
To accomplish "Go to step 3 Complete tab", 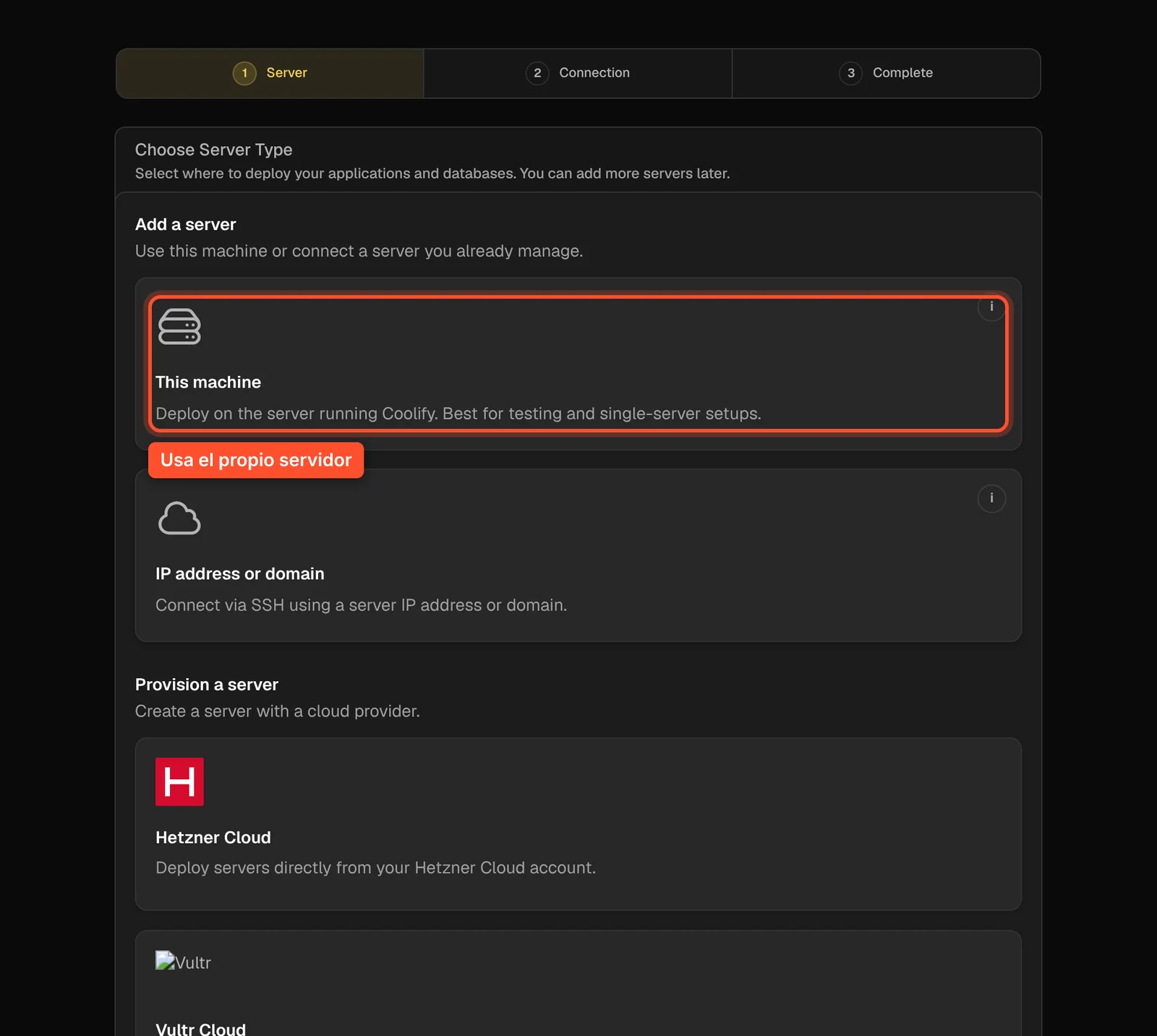I will pos(886,73).
